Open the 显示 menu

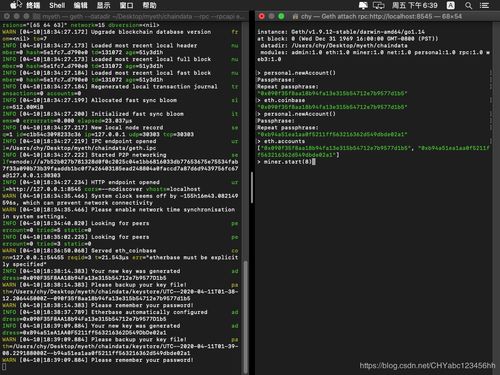(x=103, y=5)
